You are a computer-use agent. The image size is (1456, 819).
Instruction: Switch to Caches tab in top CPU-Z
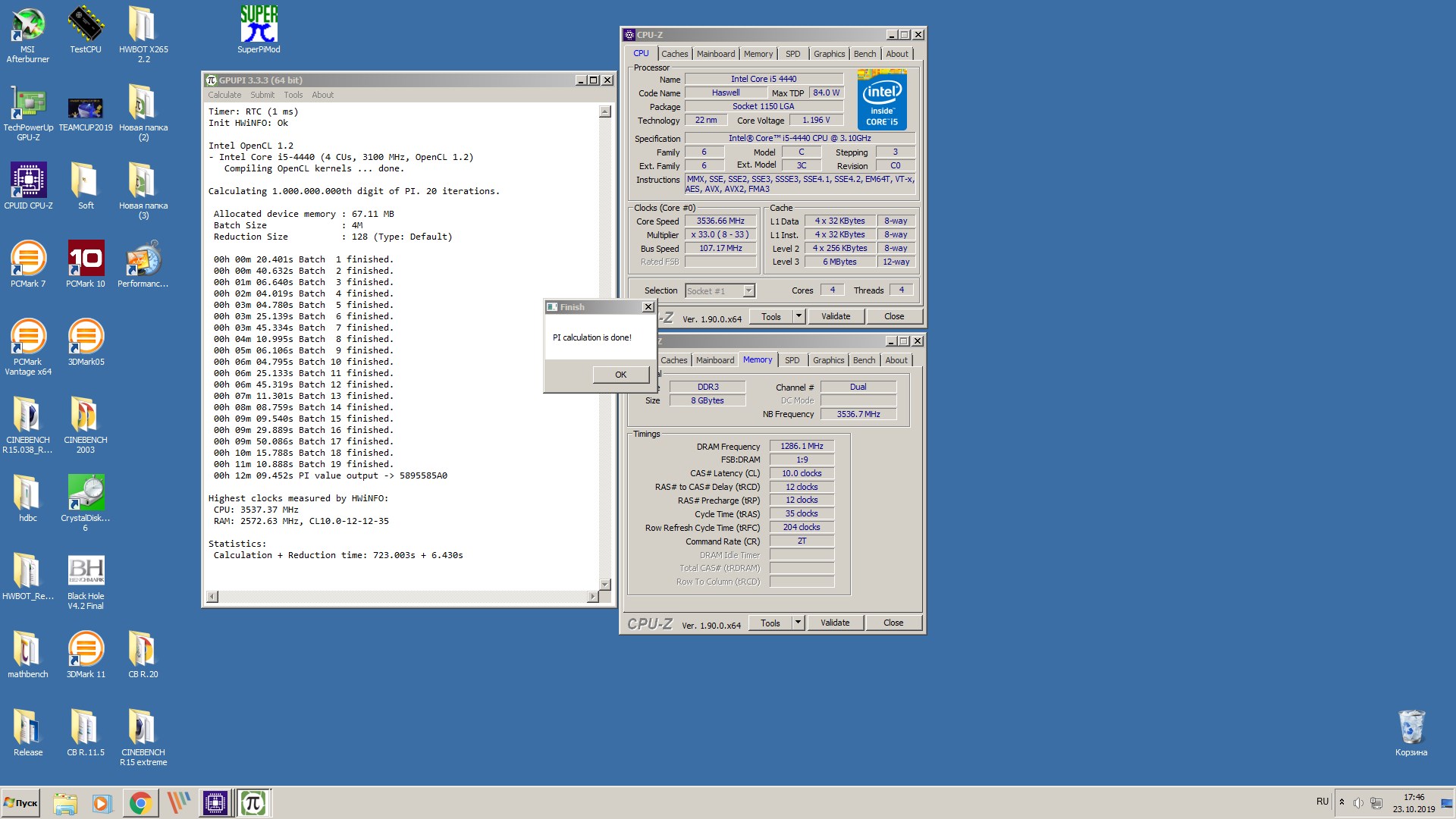674,54
